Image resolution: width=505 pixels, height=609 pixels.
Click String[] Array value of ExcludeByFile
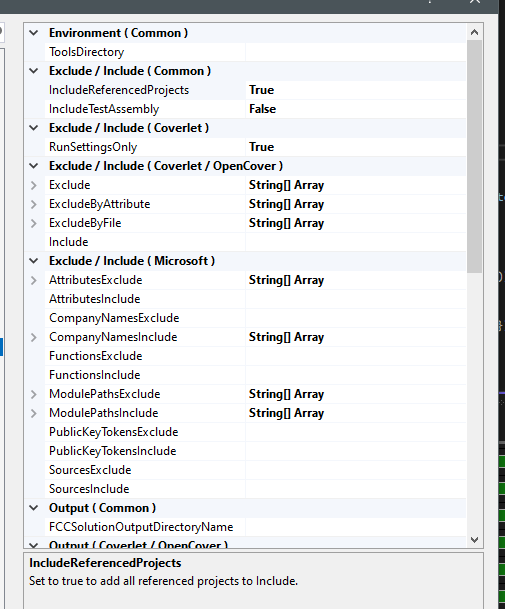pos(286,223)
